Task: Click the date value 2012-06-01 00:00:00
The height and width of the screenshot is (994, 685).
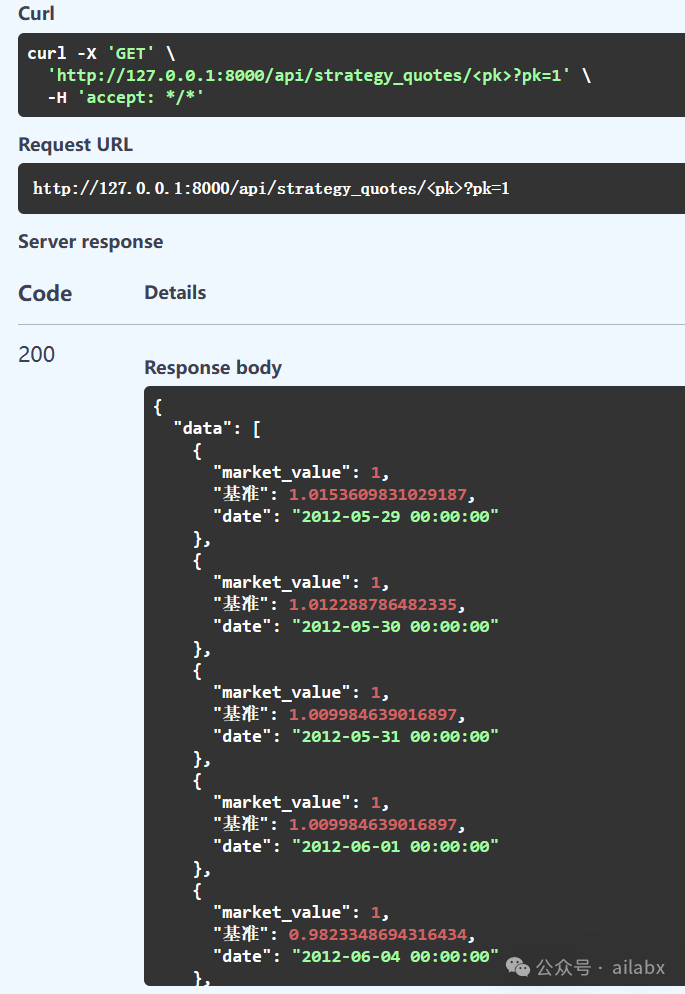Action: point(395,846)
